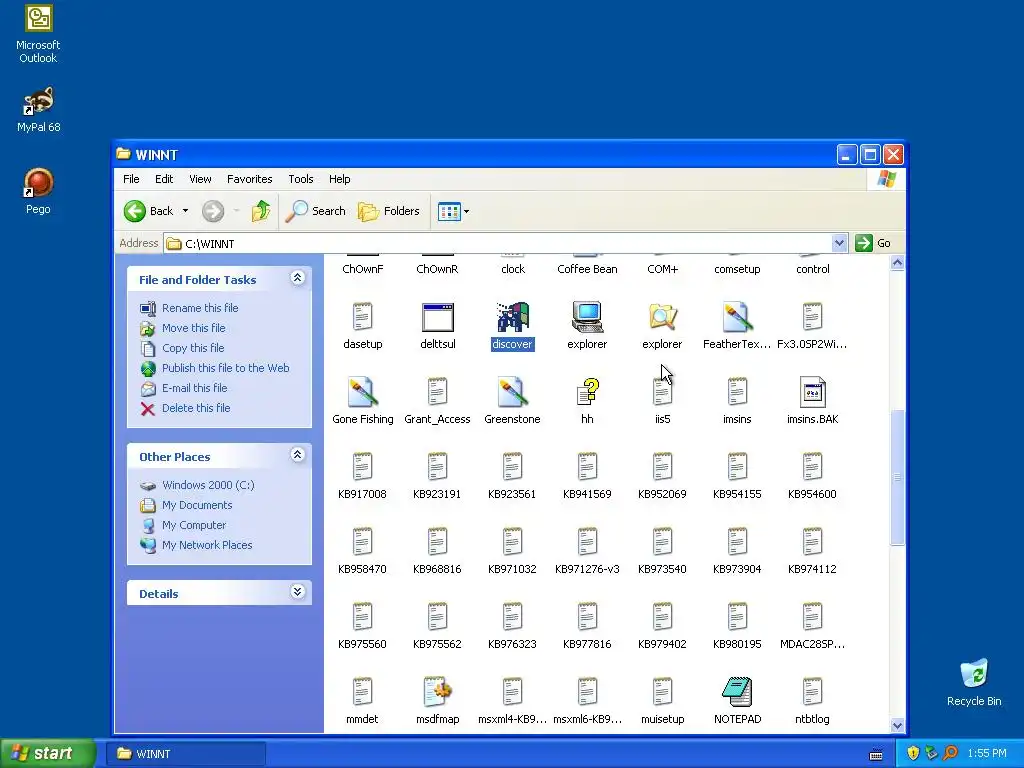Toggle the Folders pane button
Screen dimensions: 1024x768
[x=389, y=211]
